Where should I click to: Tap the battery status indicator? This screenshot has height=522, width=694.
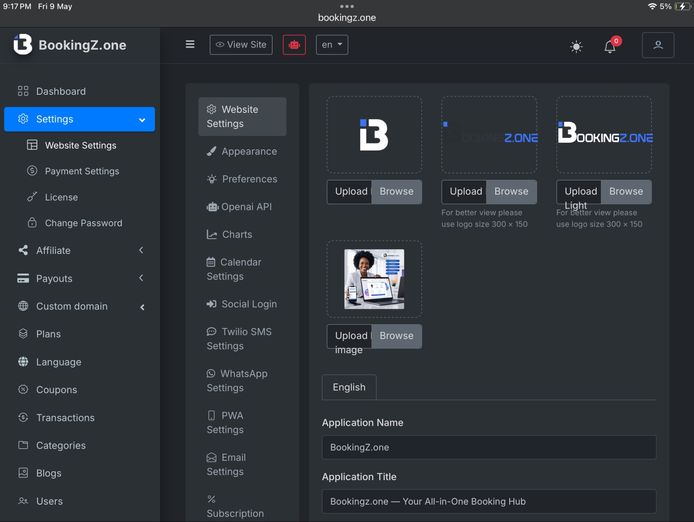pos(682,6)
